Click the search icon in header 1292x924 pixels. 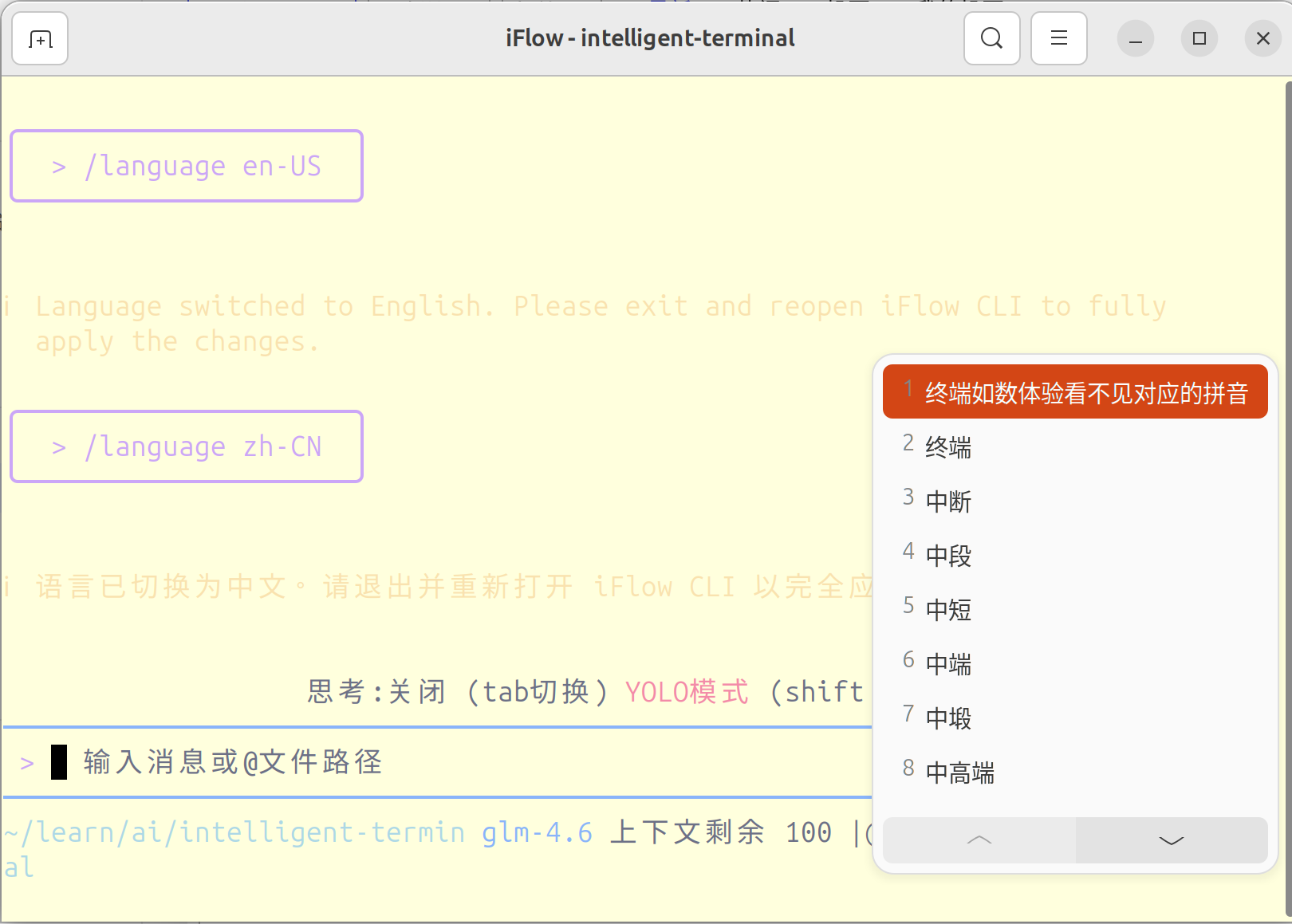(991, 38)
